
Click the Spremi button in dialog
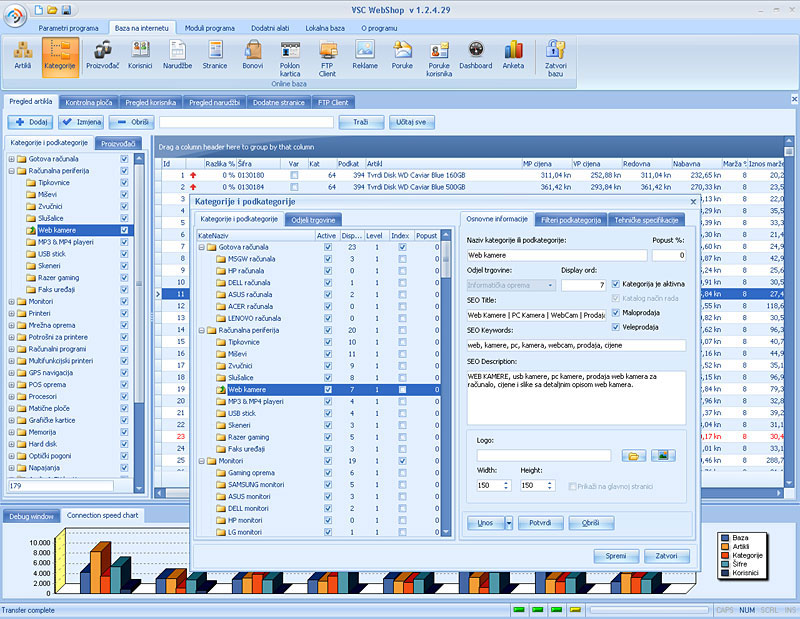616,556
